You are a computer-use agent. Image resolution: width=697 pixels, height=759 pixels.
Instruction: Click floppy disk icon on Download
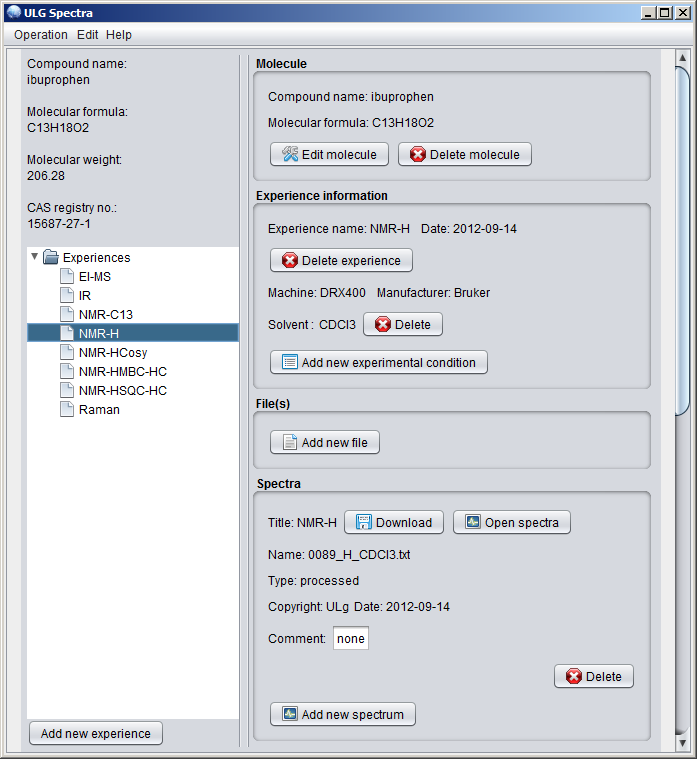tap(364, 522)
